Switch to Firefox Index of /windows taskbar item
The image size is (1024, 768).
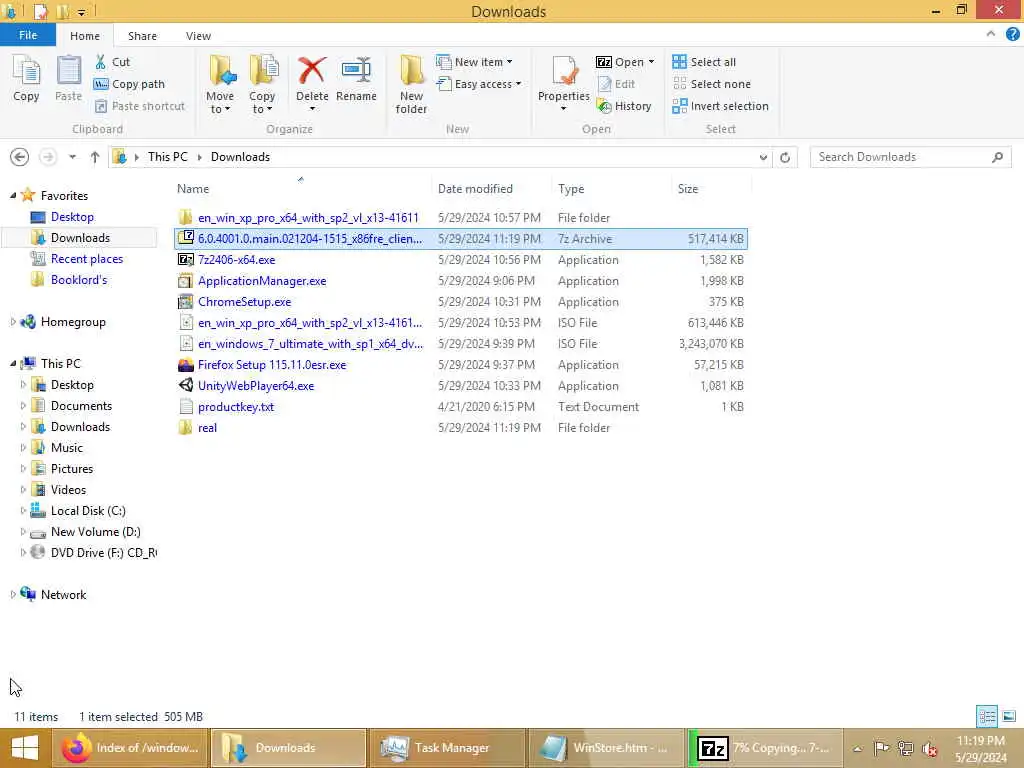tap(129, 748)
